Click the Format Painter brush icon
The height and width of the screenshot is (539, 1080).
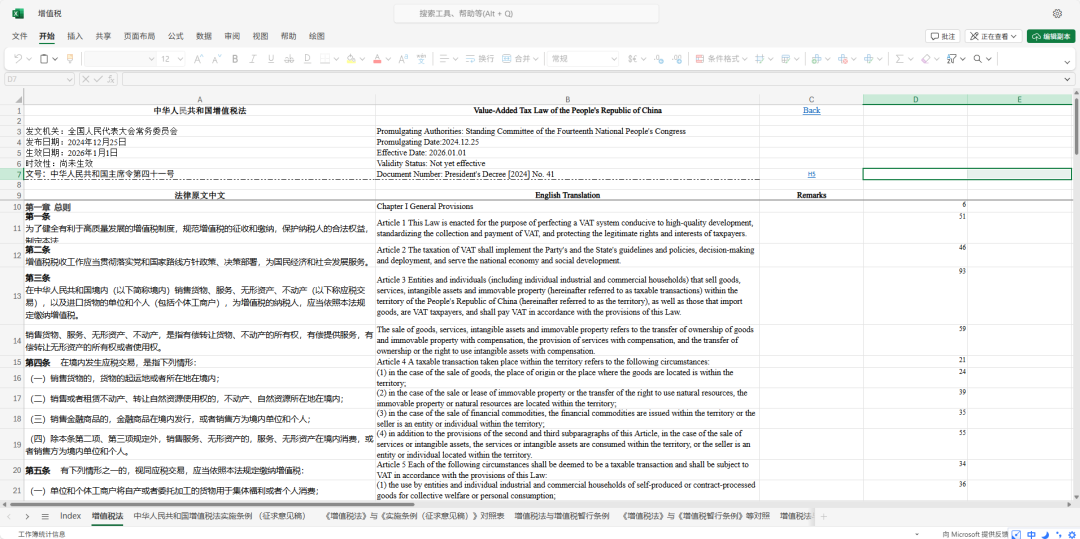click(x=70, y=59)
